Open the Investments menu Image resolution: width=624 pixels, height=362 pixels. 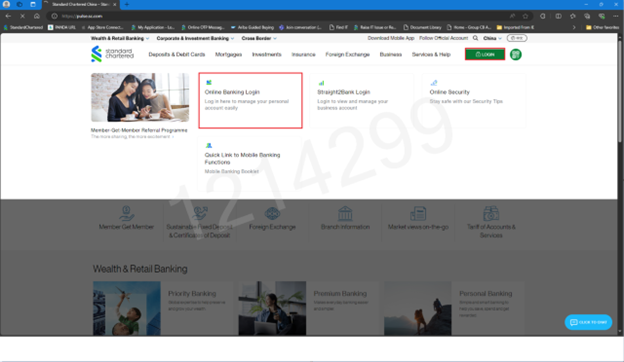tap(267, 54)
